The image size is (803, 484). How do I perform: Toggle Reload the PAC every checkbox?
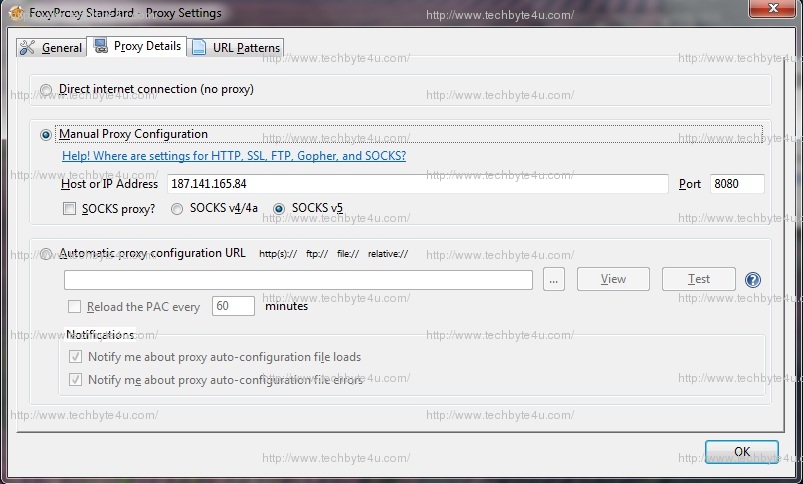pos(74,306)
